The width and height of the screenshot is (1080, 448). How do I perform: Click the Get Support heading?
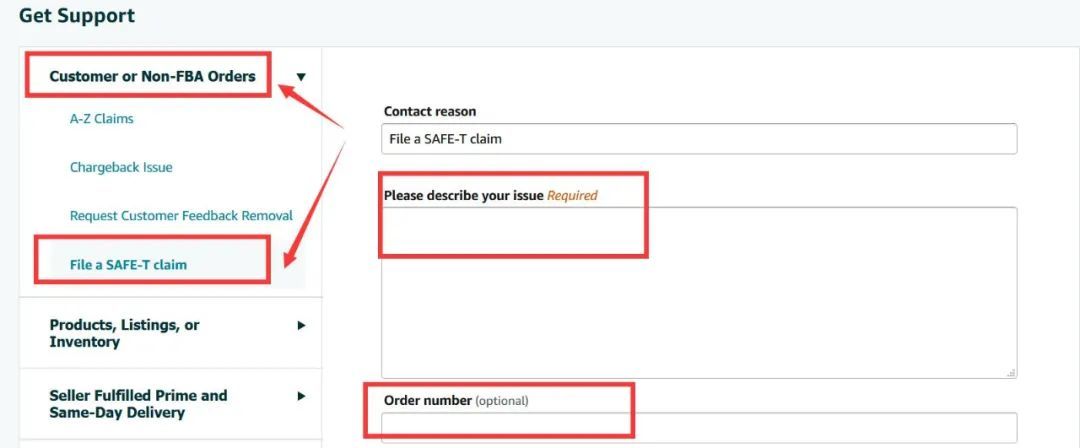[x=77, y=16]
